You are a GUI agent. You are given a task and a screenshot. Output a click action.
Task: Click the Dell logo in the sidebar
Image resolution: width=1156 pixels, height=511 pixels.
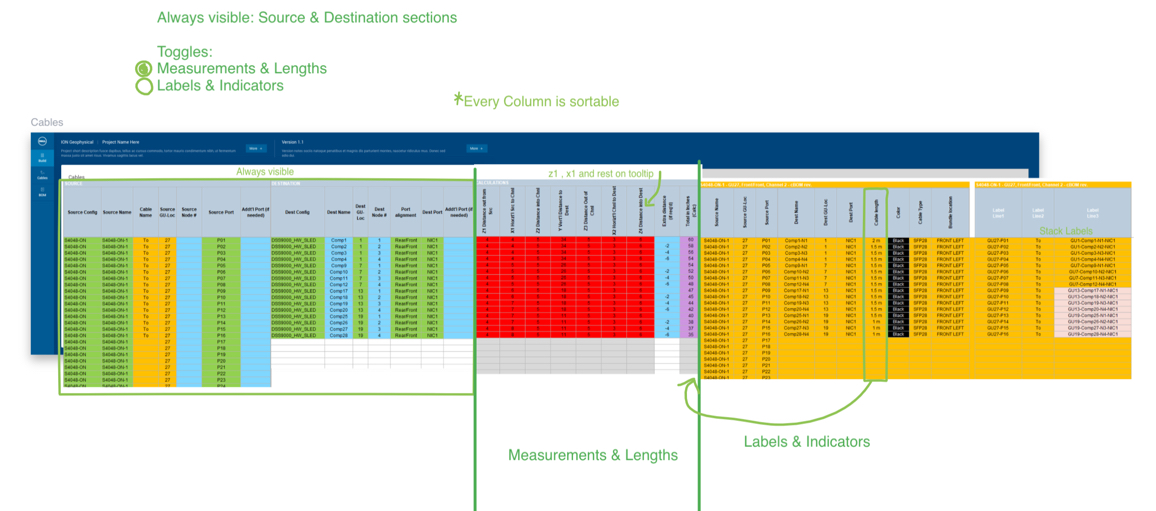pos(42,142)
